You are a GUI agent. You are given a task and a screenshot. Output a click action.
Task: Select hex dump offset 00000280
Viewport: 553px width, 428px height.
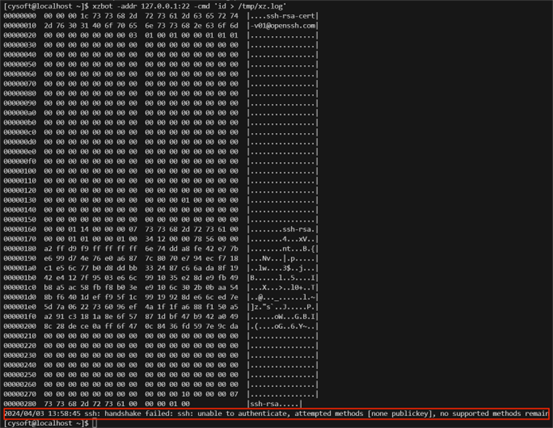coord(20,404)
